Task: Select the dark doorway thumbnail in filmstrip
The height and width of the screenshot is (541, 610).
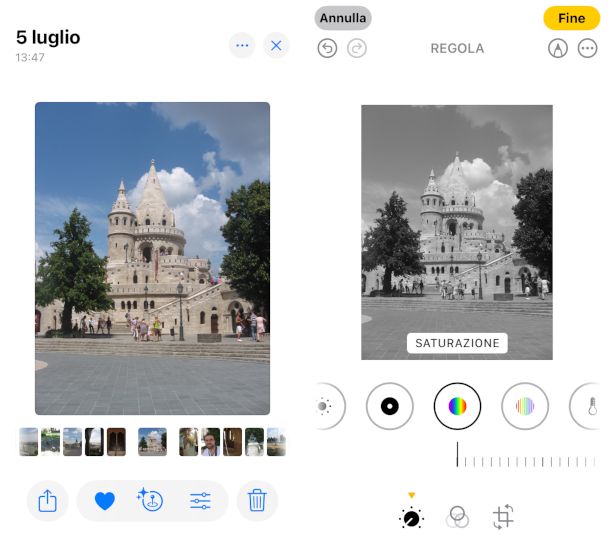Action: [x=94, y=442]
